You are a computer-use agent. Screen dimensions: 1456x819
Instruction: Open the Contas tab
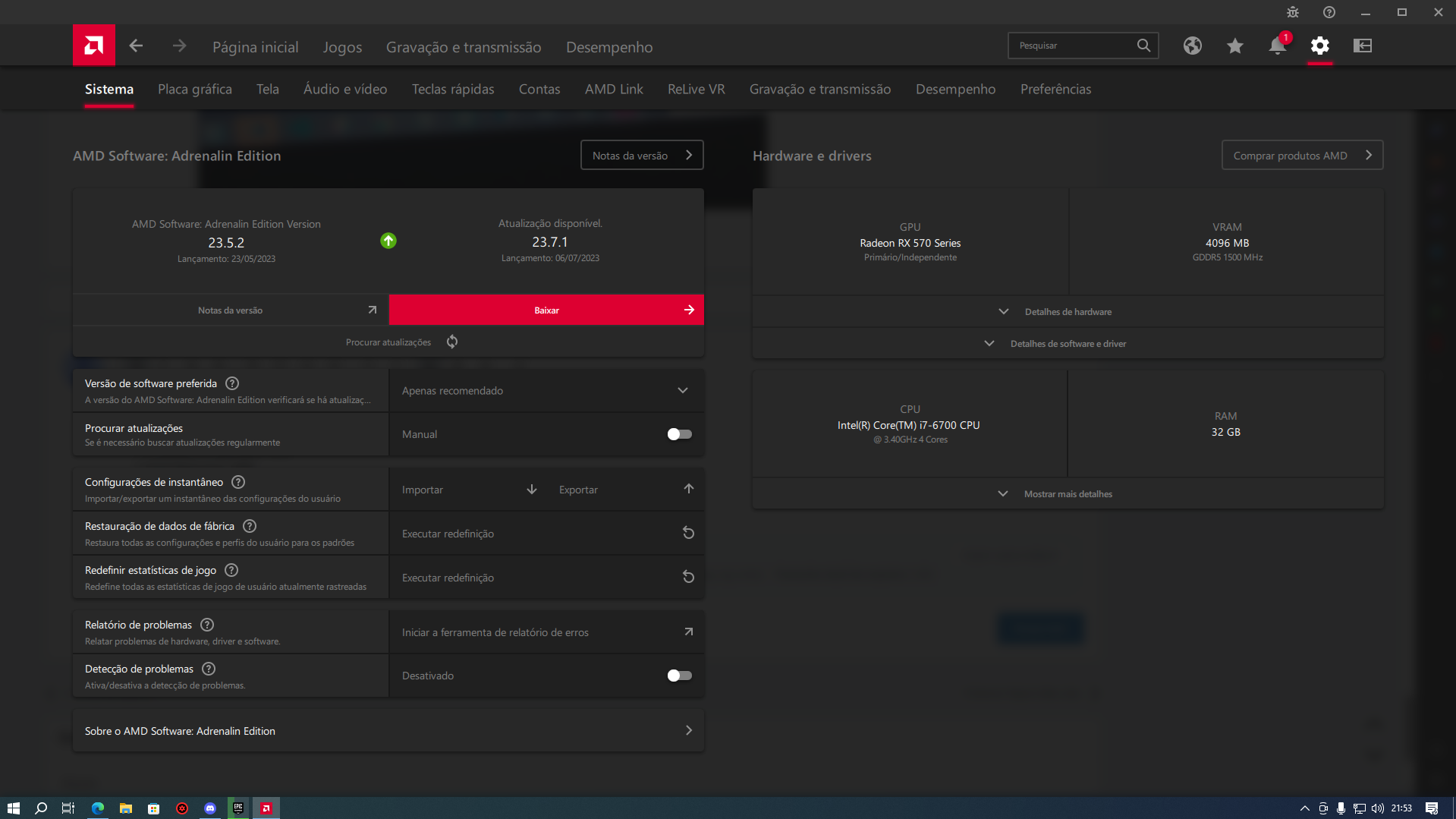(x=539, y=89)
